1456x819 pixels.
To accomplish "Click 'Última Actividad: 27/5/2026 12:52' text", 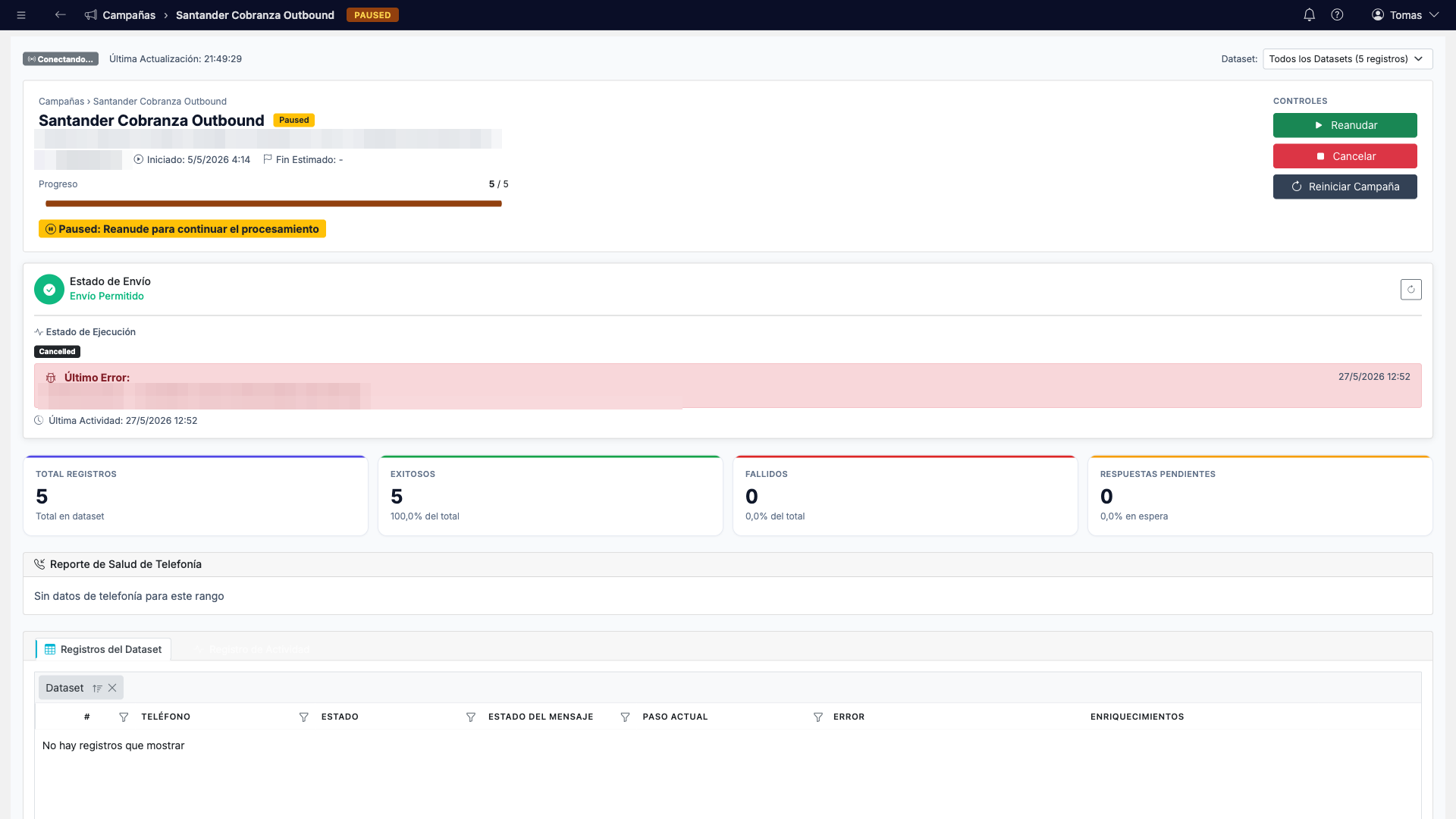I will pos(123,421).
